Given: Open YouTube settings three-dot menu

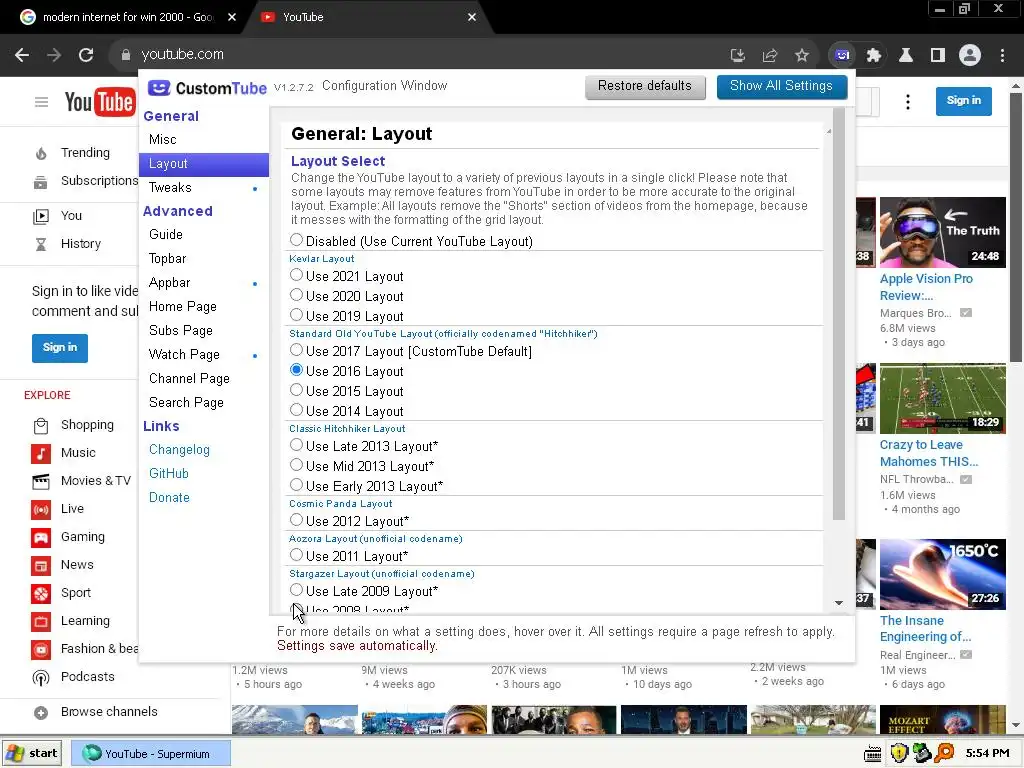Looking at the screenshot, I should [x=908, y=102].
